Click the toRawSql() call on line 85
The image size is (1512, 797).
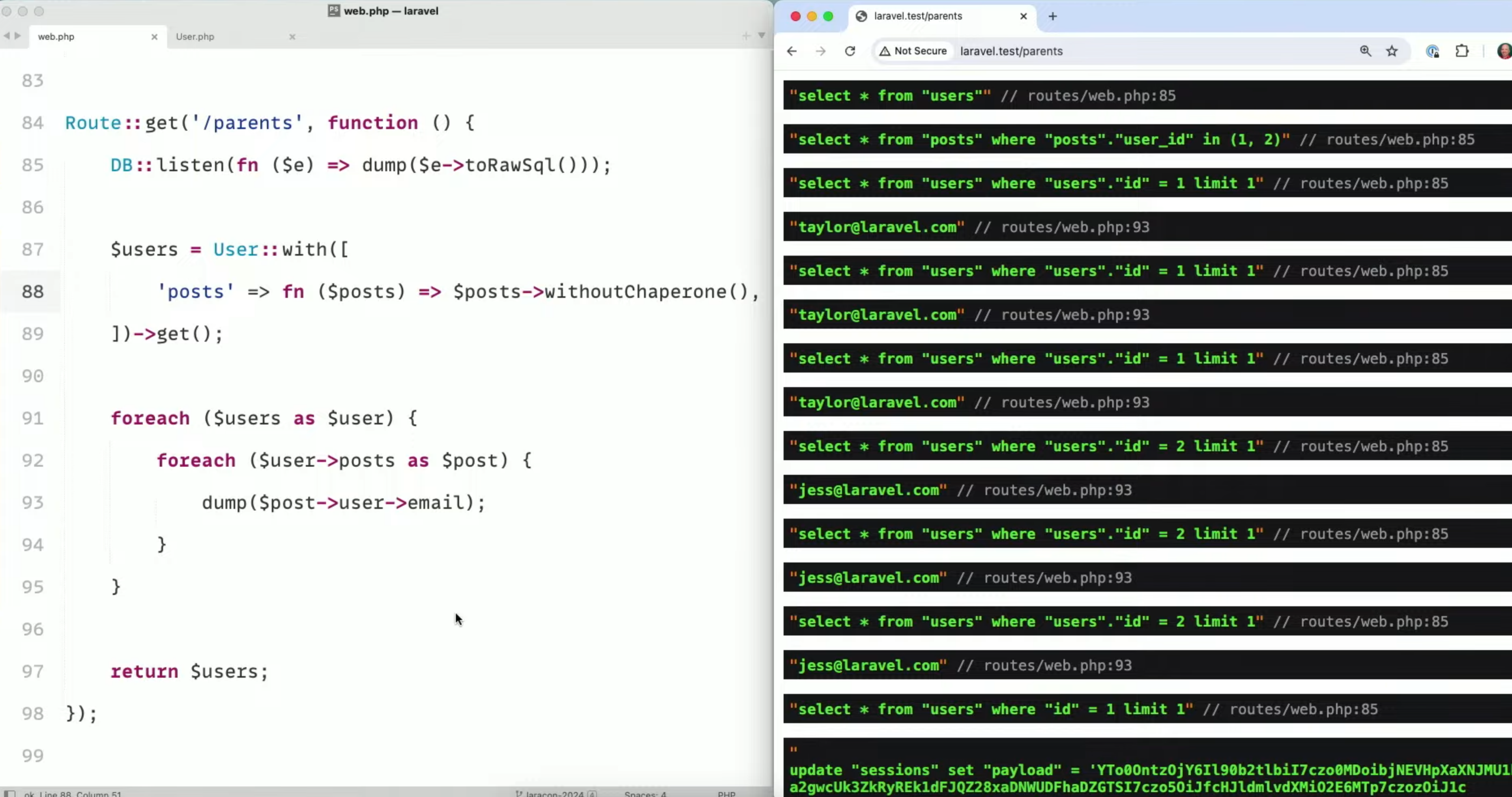[x=521, y=165]
